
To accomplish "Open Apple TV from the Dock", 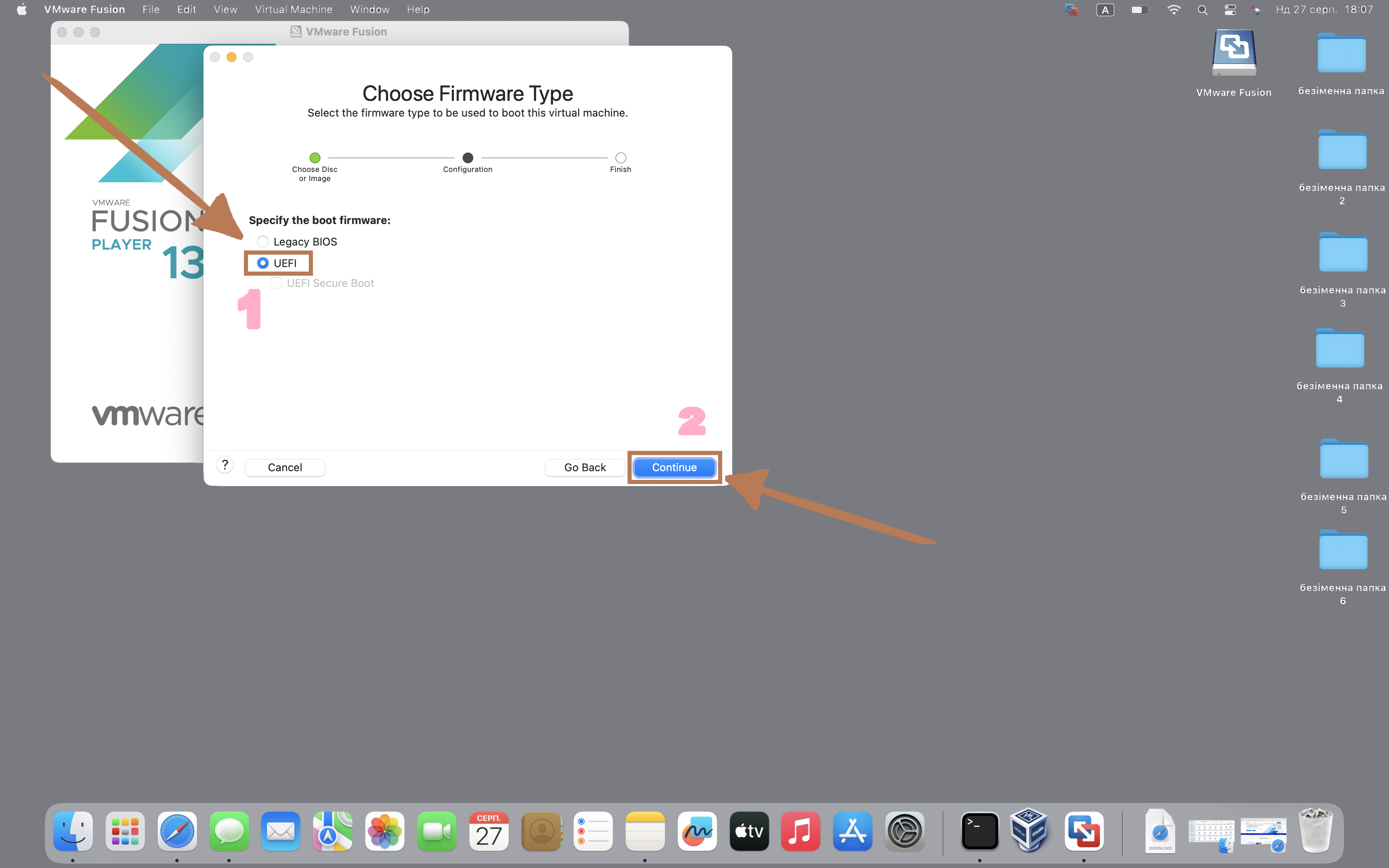I will tap(749, 831).
